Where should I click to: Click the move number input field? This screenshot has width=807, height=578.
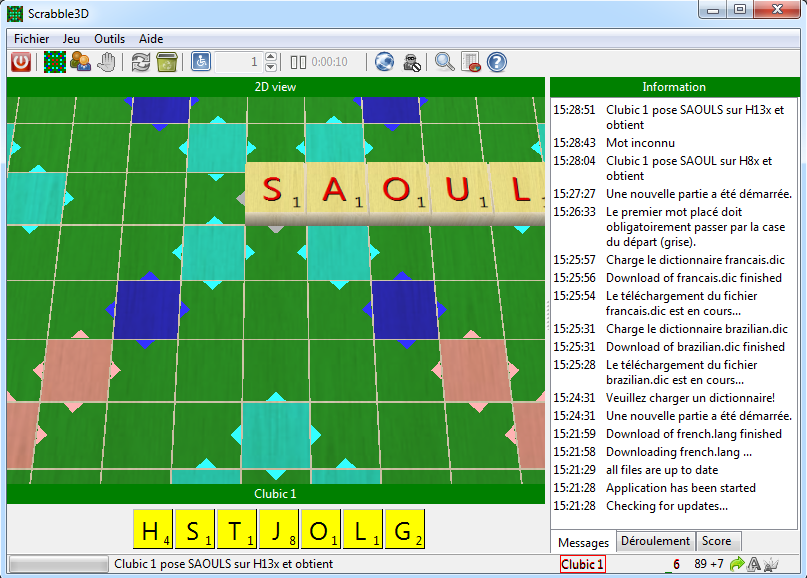tap(240, 62)
